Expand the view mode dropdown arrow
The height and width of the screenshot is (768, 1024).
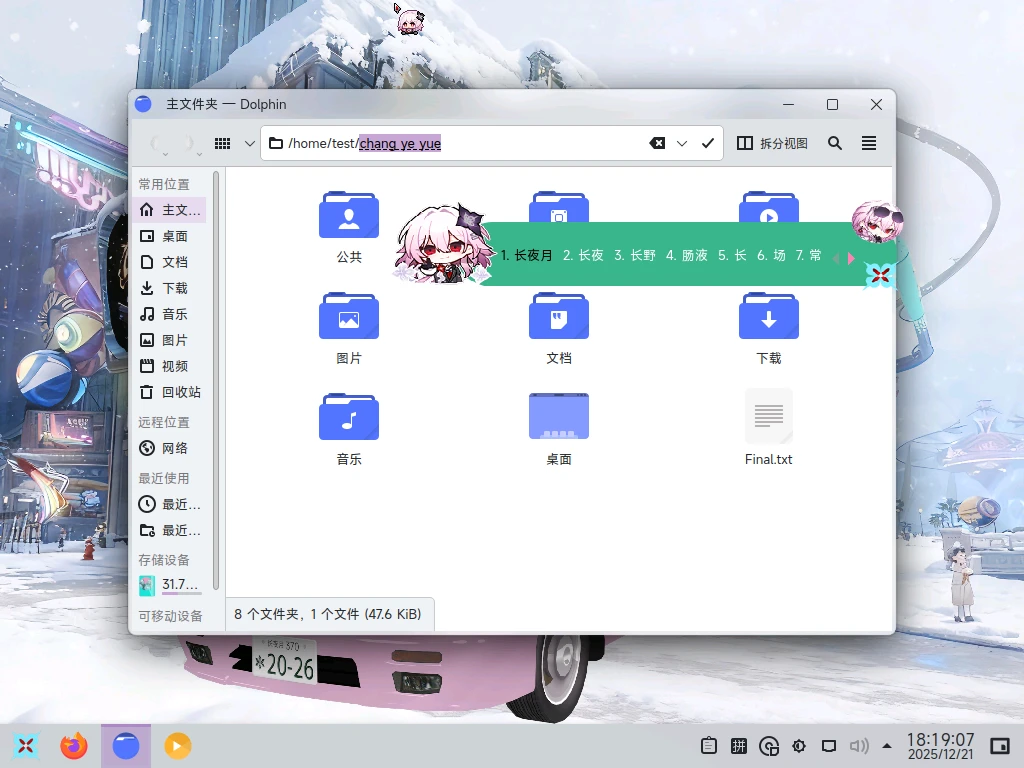(249, 143)
